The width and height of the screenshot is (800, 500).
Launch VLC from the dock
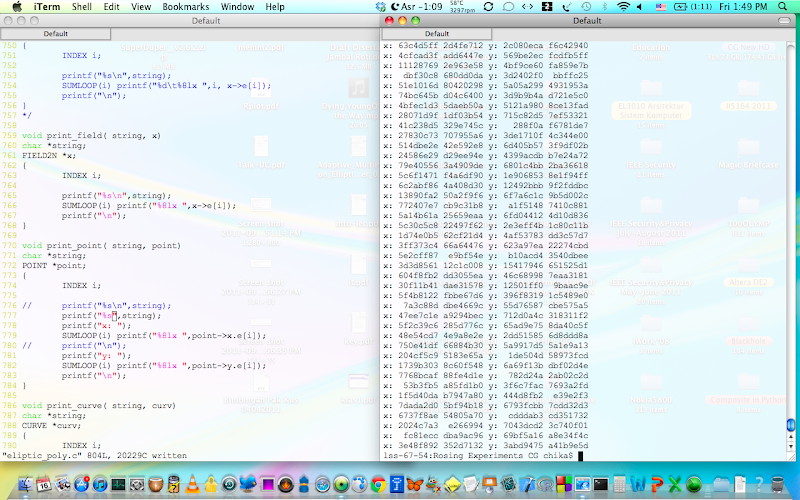pyautogui.click(x=192, y=485)
